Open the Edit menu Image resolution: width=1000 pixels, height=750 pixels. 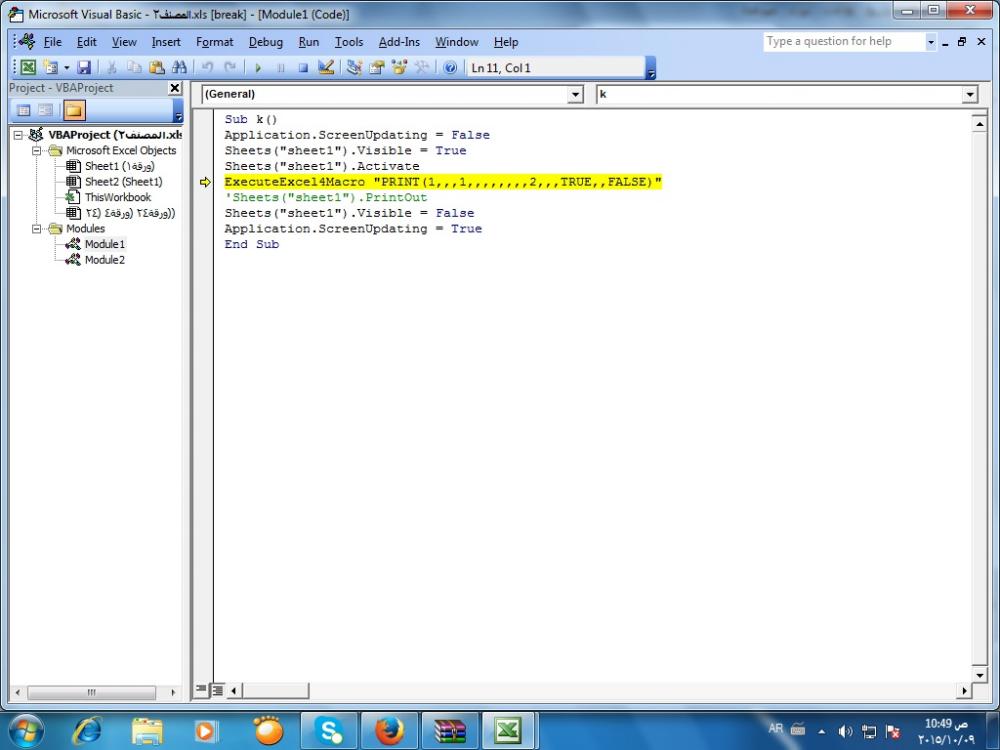pos(87,42)
